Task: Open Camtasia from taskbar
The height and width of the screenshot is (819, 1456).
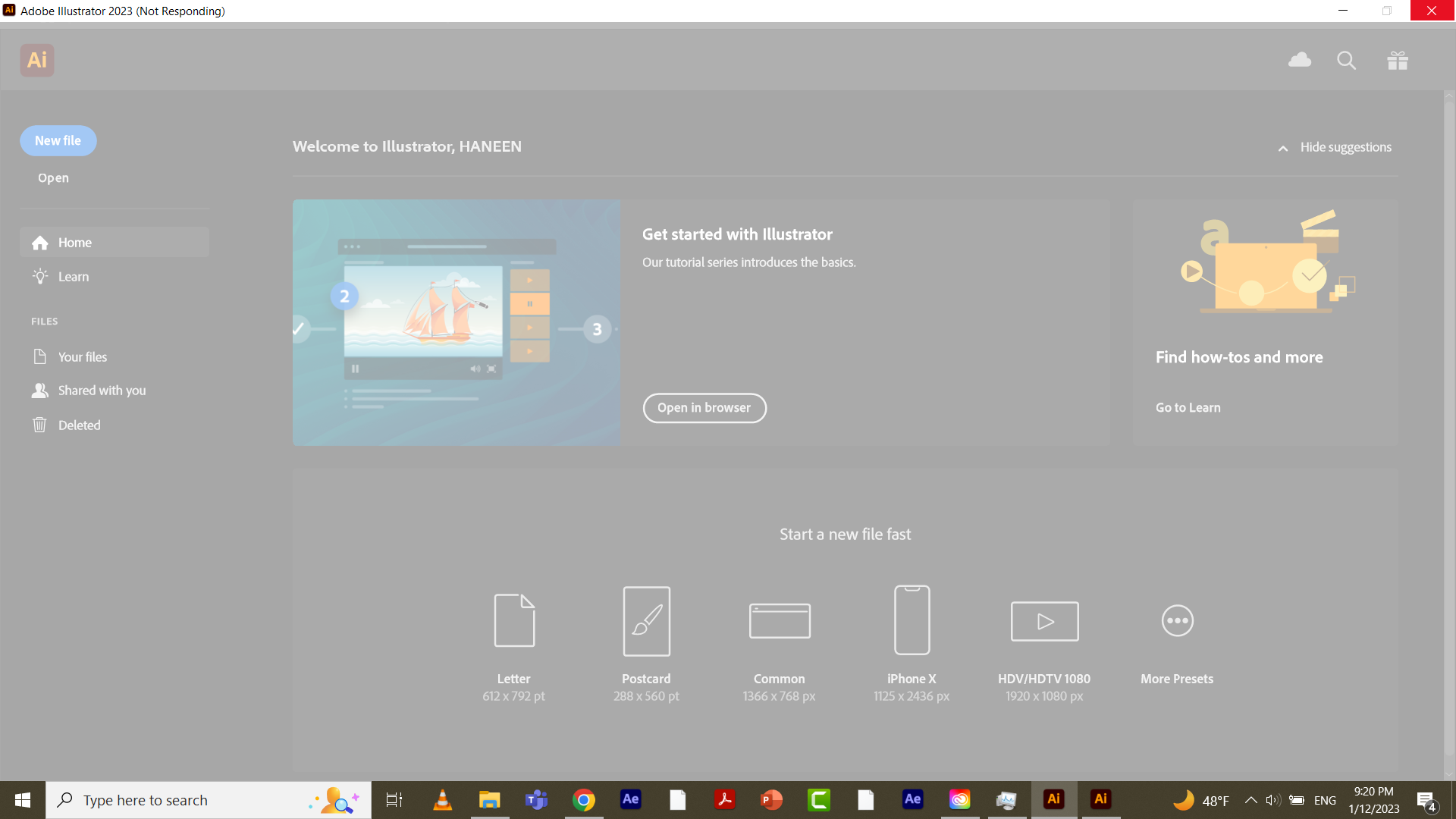Action: click(x=819, y=800)
